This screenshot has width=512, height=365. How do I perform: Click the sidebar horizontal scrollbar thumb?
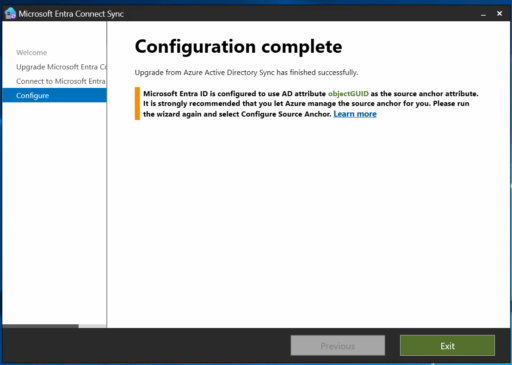(40, 326)
